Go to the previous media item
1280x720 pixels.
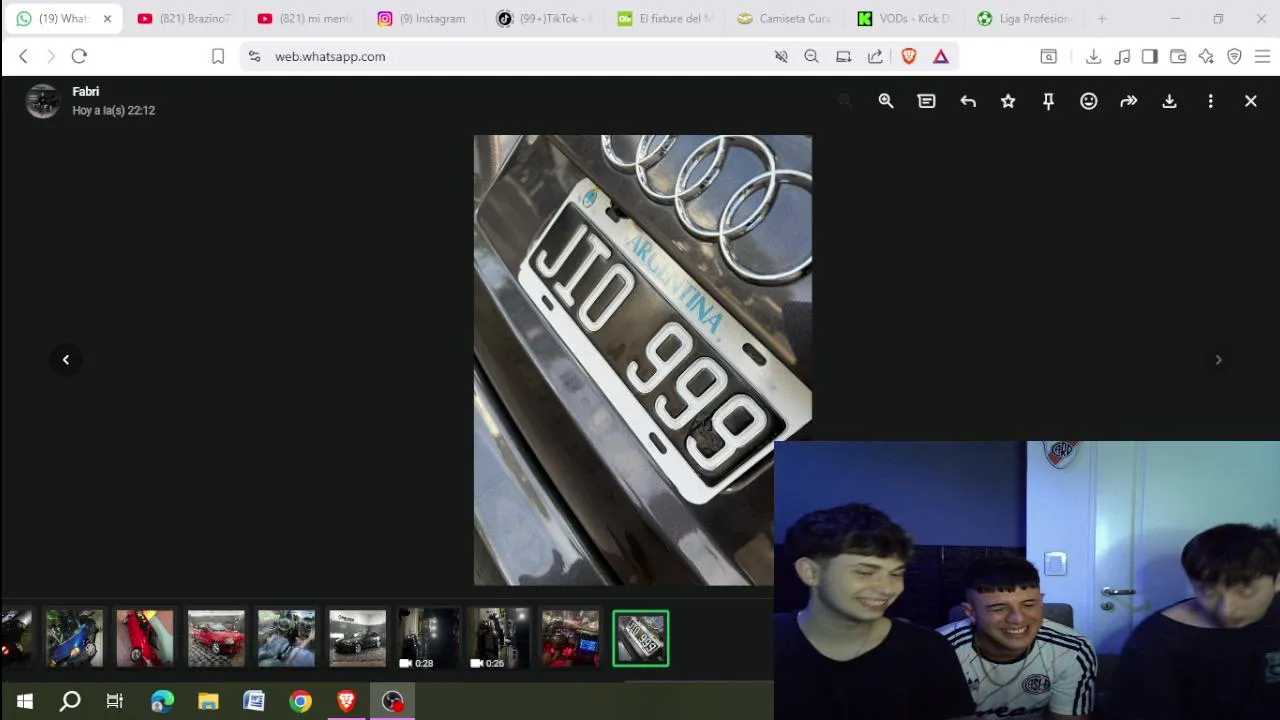point(66,360)
